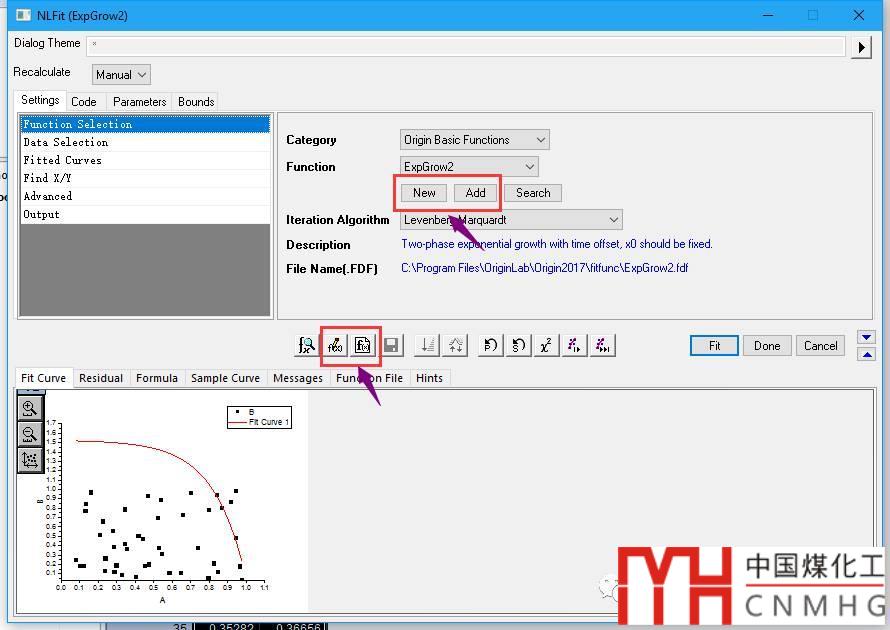The height and width of the screenshot is (630, 890).
Task: Click the chi-square calculation icon
Action: (546, 345)
